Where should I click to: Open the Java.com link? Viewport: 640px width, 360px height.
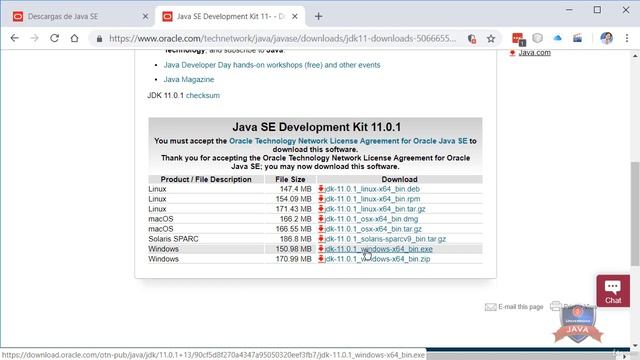coord(534,53)
